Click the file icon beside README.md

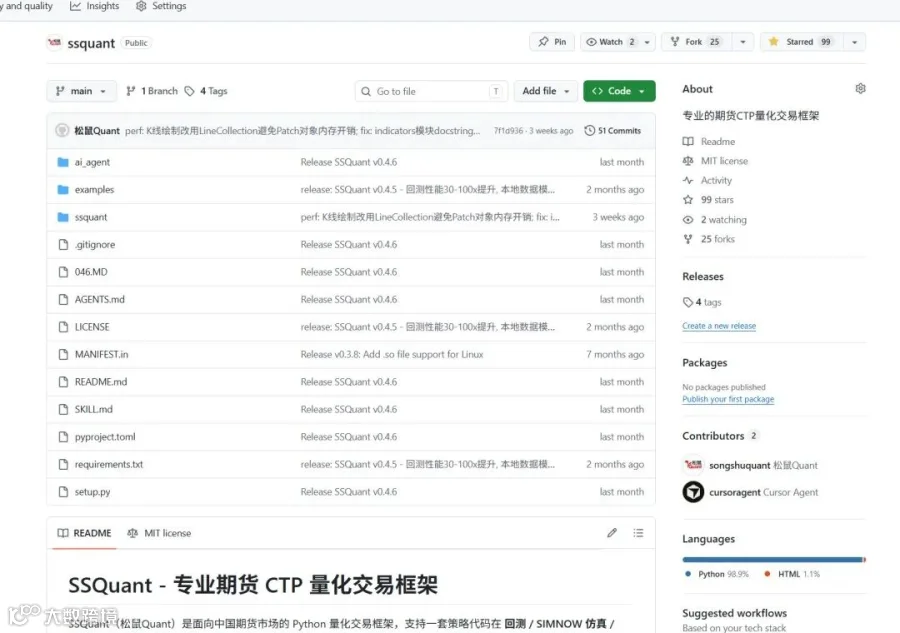tap(63, 382)
